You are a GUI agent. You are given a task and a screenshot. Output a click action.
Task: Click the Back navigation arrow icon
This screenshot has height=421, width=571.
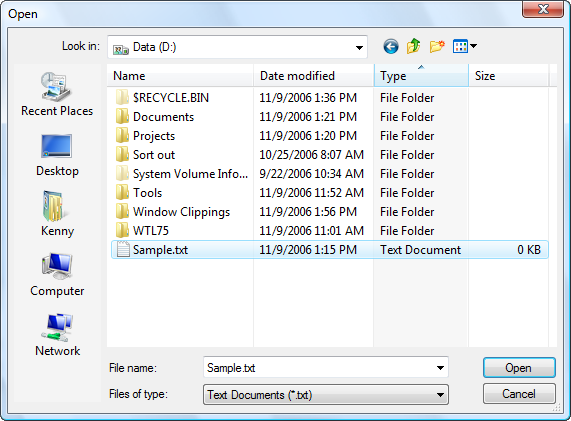[391, 47]
